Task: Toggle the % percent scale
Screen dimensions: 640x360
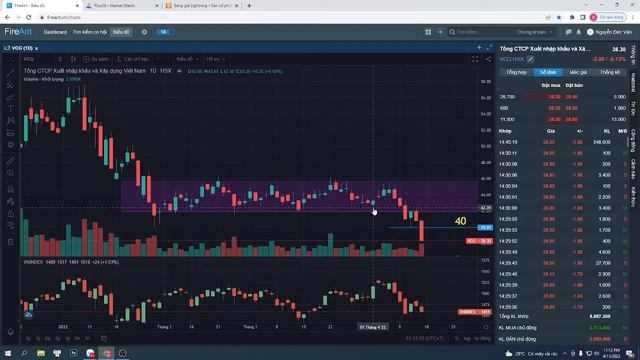Action: pos(457,338)
